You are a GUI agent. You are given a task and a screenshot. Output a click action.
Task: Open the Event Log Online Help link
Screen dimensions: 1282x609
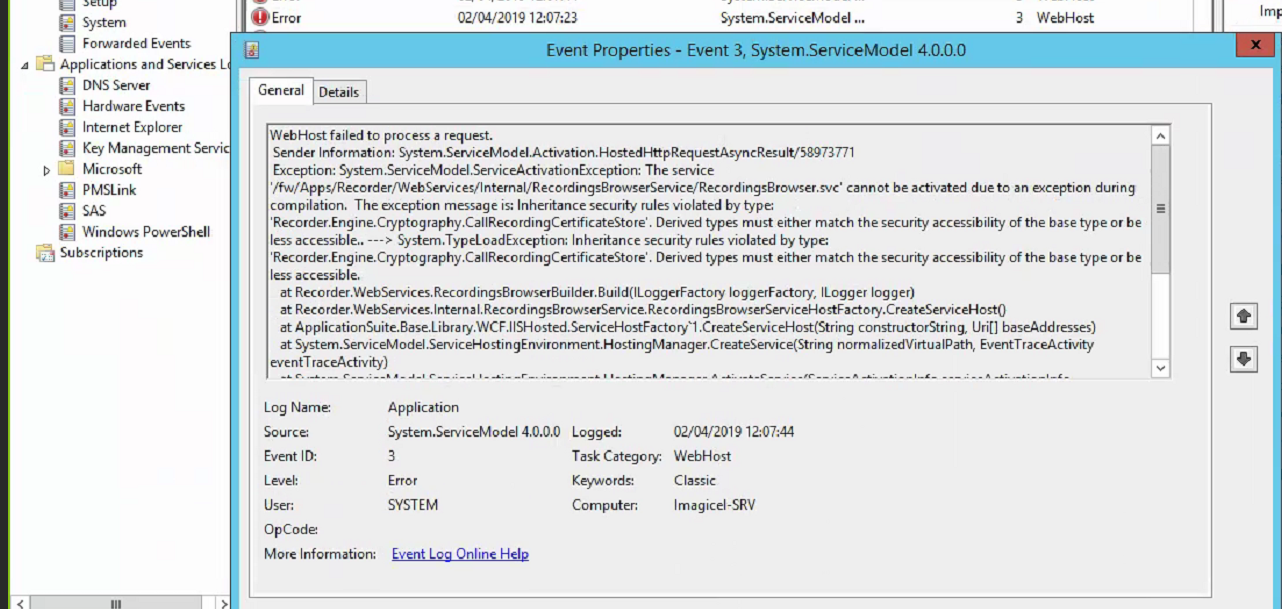460,554
